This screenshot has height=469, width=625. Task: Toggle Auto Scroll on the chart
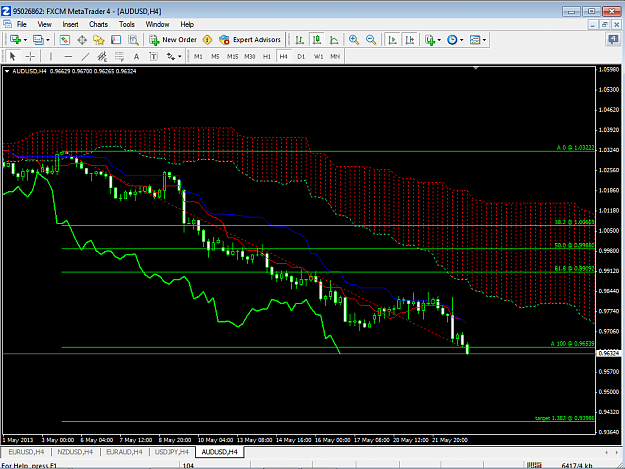coord(393,39)
